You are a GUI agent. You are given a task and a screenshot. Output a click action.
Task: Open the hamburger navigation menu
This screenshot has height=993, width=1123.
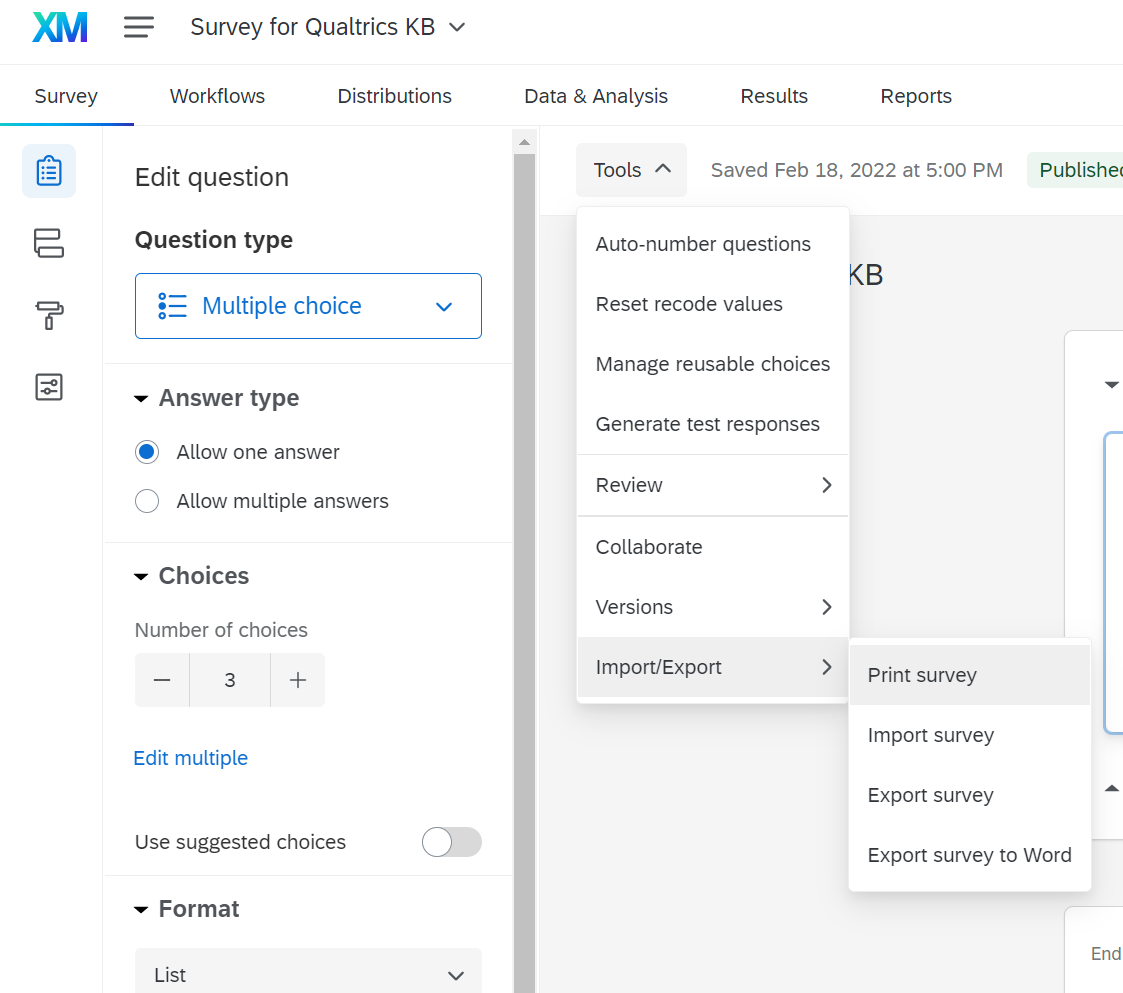pyautogui.click(x=138, y=27)
